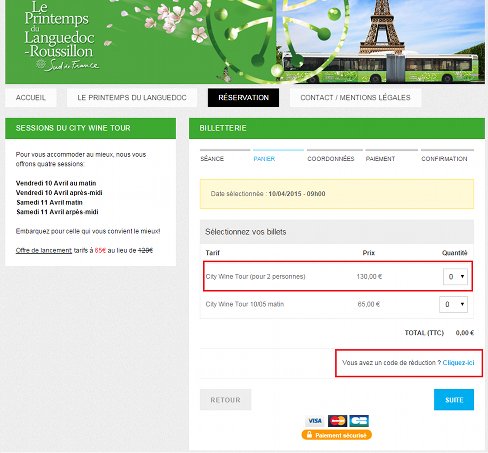Open Contact / Mentions légales page
This screenshot has height=453, width=488.
pyautogui.click(x=355, y=98)
